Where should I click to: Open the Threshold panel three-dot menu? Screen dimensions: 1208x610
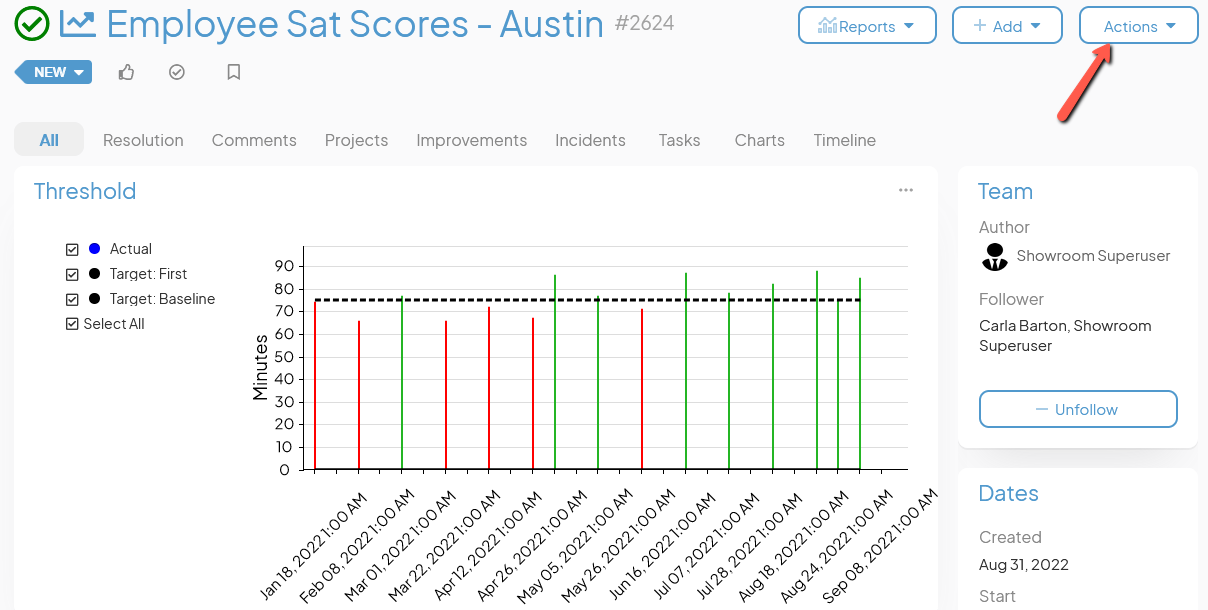[906, 191]
